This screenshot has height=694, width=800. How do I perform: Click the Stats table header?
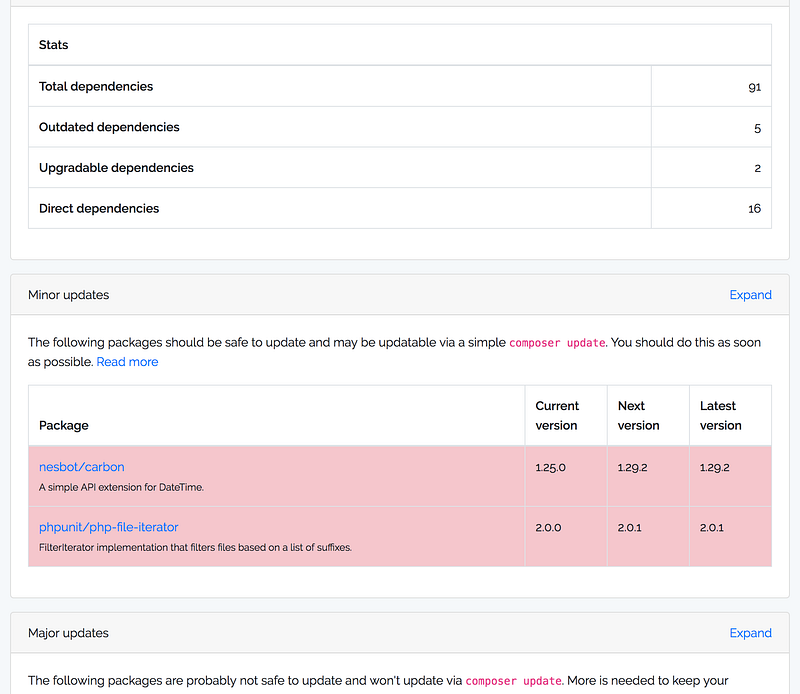click(x=54, y=45)
